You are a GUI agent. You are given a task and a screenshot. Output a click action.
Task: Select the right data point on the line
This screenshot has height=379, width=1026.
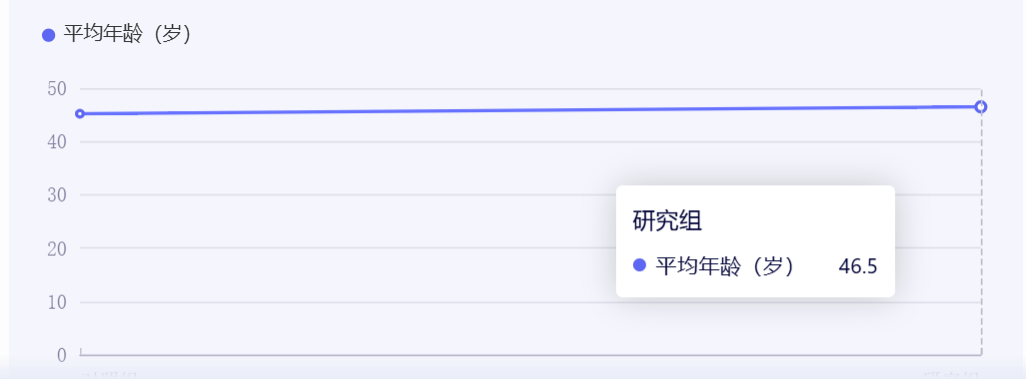[x=980, y=107]
